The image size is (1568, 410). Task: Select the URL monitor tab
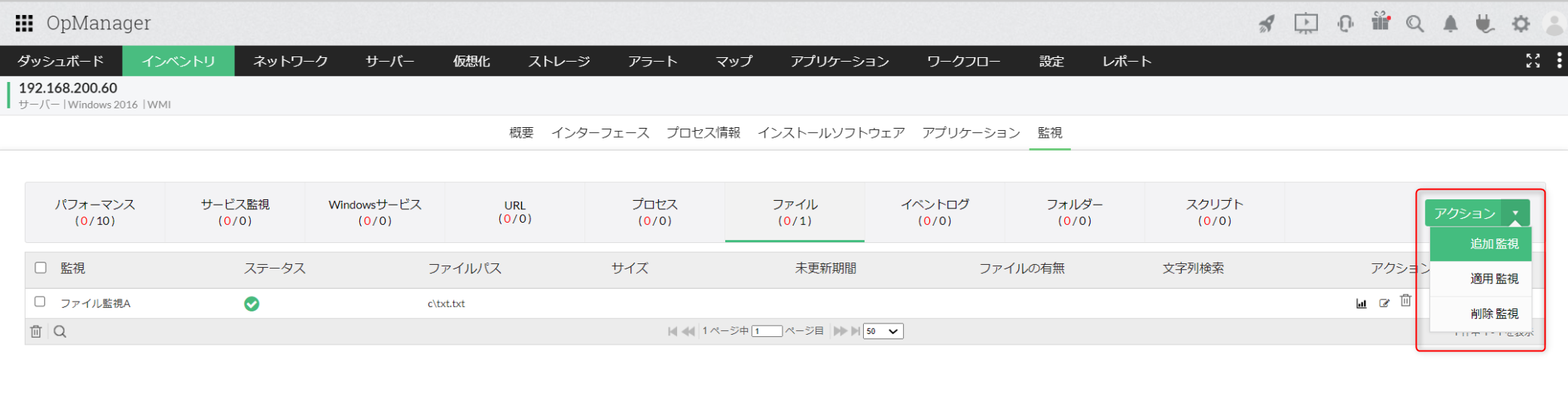pos(515,212)
